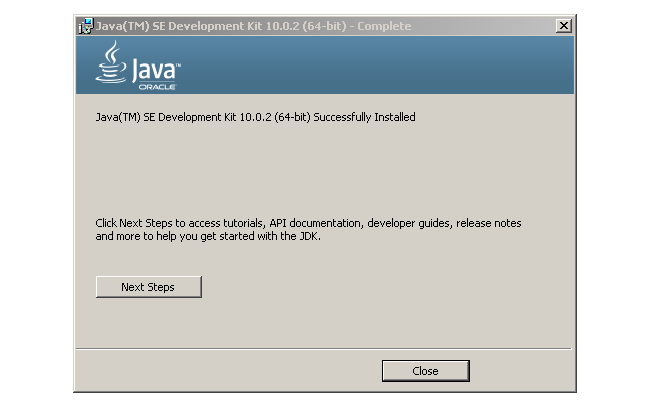The image size is (650, 410).
Task: Click the 'Successfully Installed' message text
Action: tap(255, 117)
